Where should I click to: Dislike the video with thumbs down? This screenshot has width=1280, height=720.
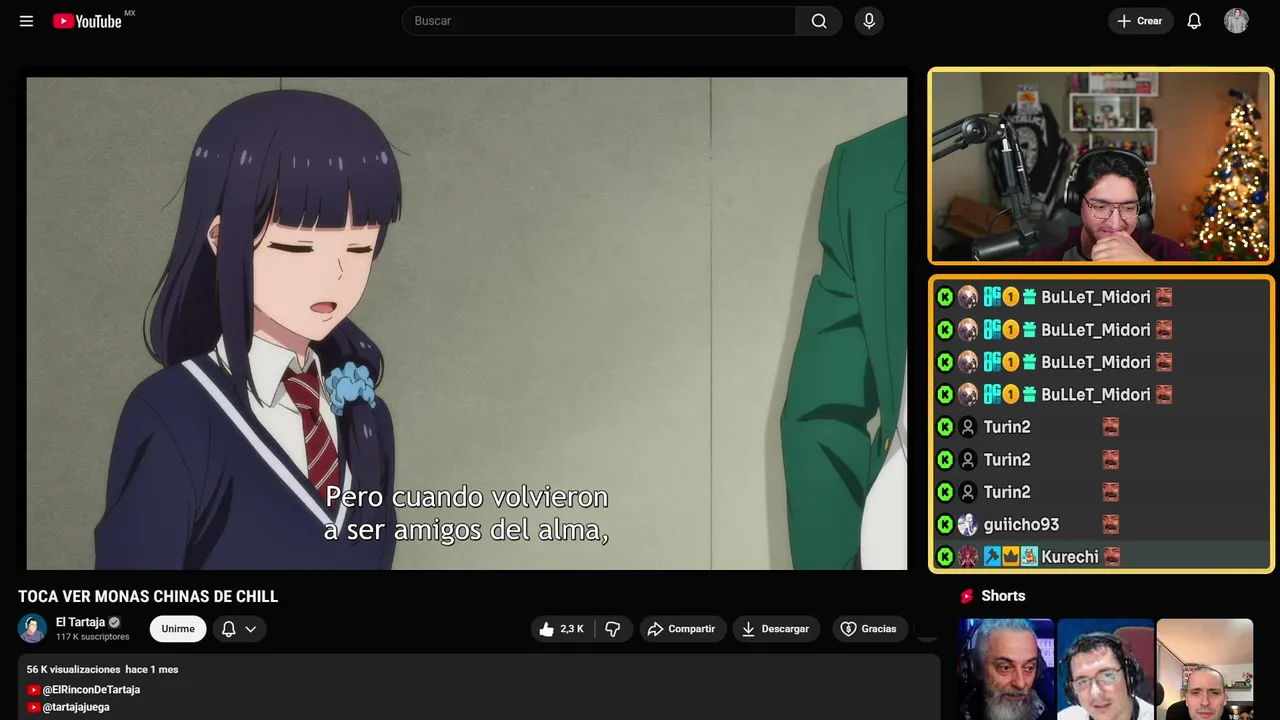tap(613, 629)
